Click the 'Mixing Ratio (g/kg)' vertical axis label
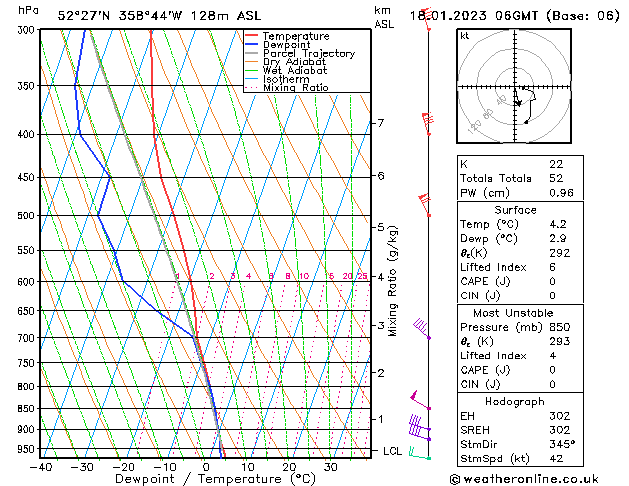This screenshot has height=486, width=629. pyautogui.click(x=392, y=281)
